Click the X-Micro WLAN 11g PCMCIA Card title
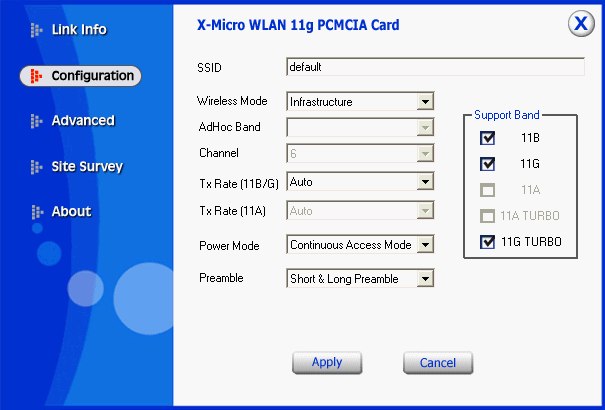605x410 pixels. [298, 25]
